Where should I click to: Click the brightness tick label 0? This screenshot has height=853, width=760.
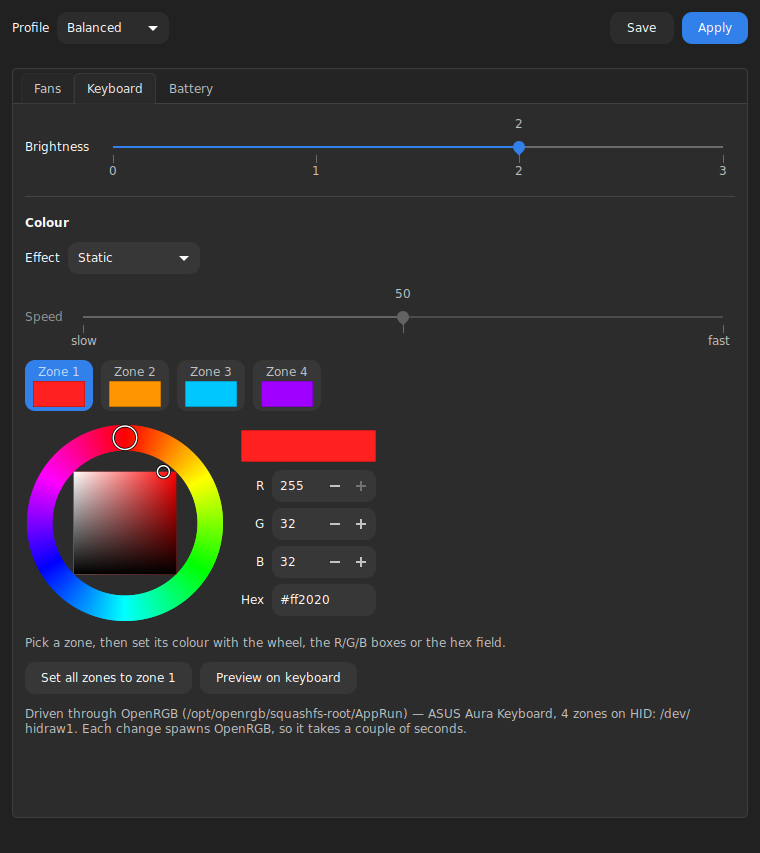click(113, 171)
